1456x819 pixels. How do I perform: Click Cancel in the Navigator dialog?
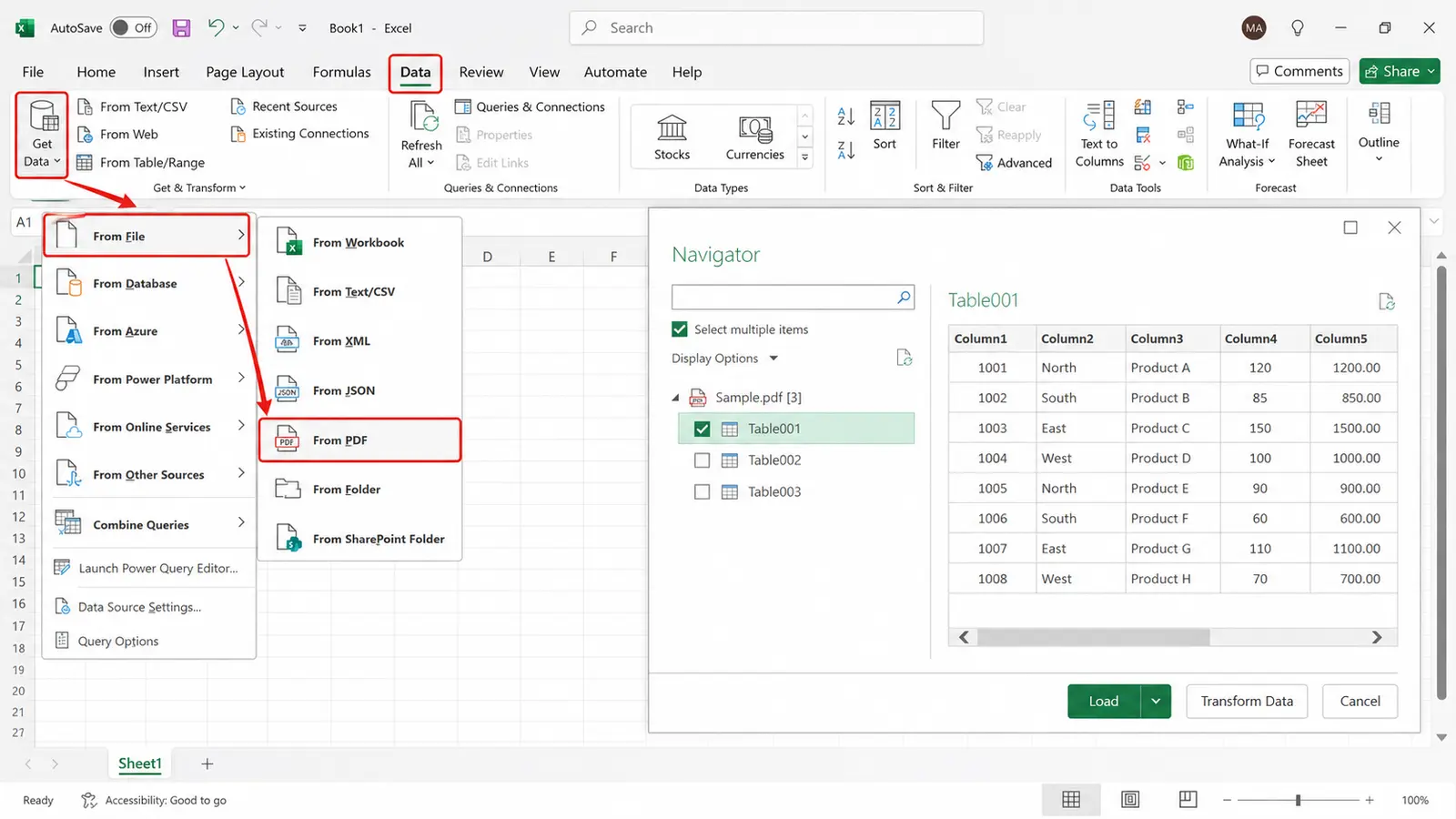1360,702
